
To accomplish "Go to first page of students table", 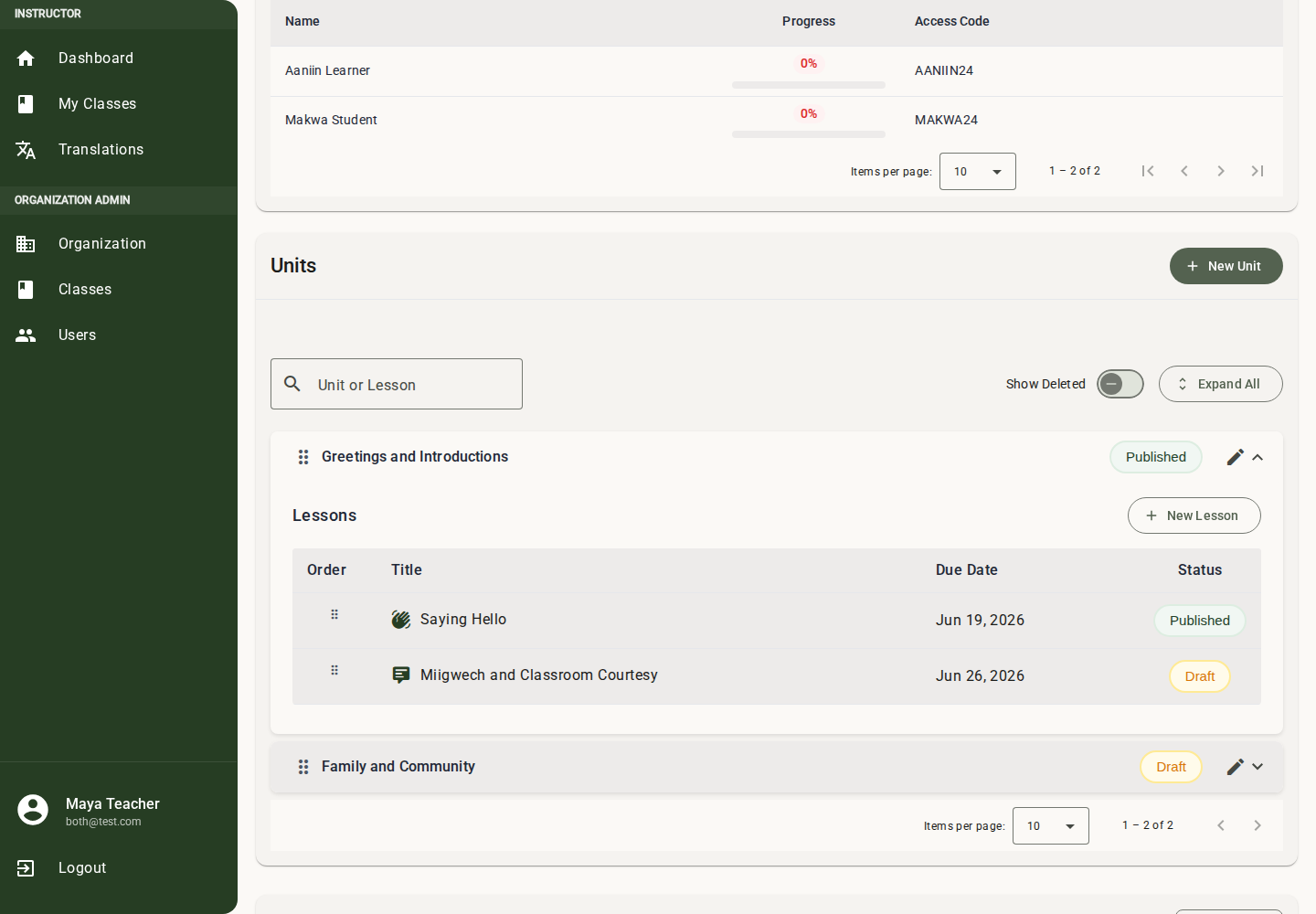I will 1148,171.
